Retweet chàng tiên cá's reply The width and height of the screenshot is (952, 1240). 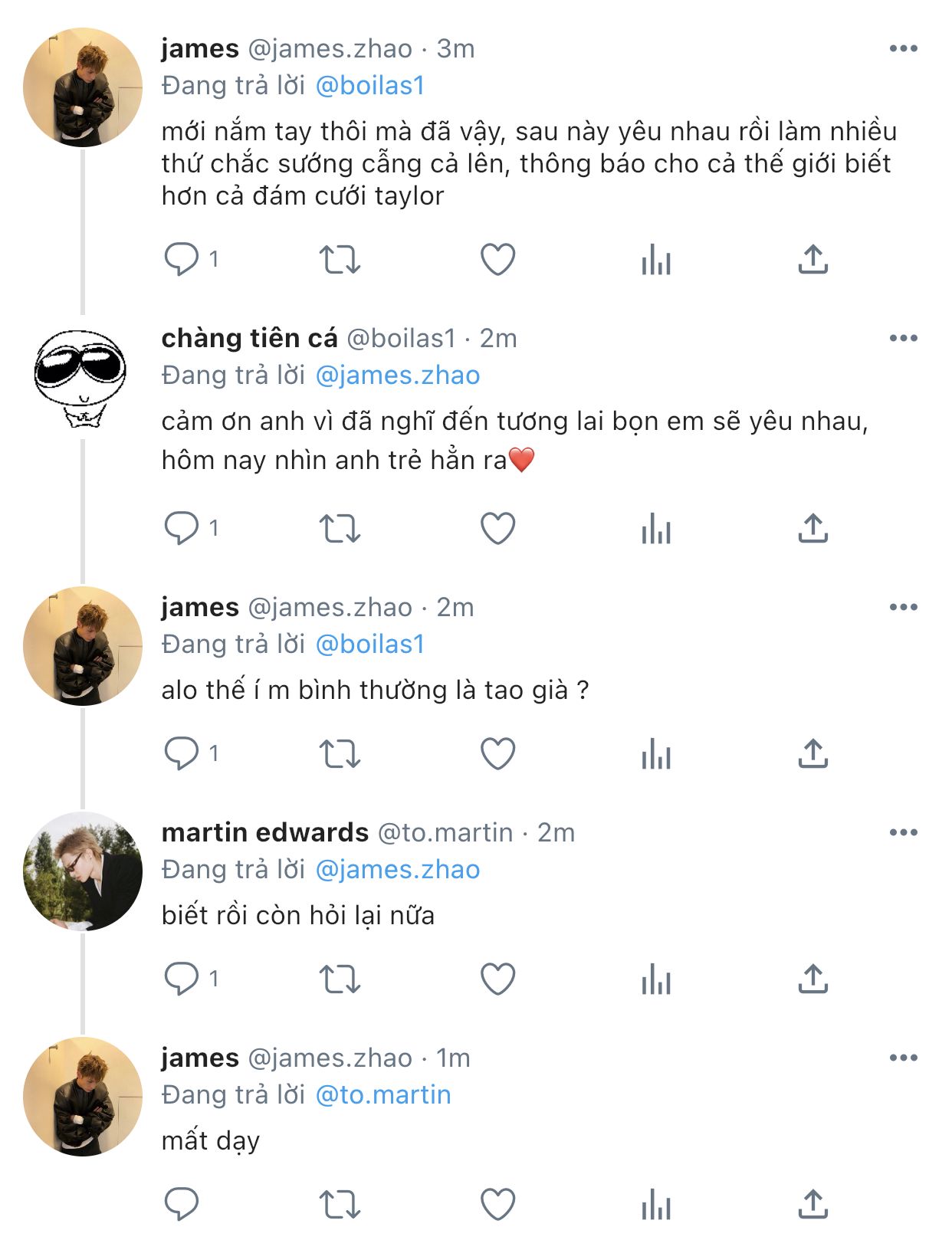coord(340,528)
